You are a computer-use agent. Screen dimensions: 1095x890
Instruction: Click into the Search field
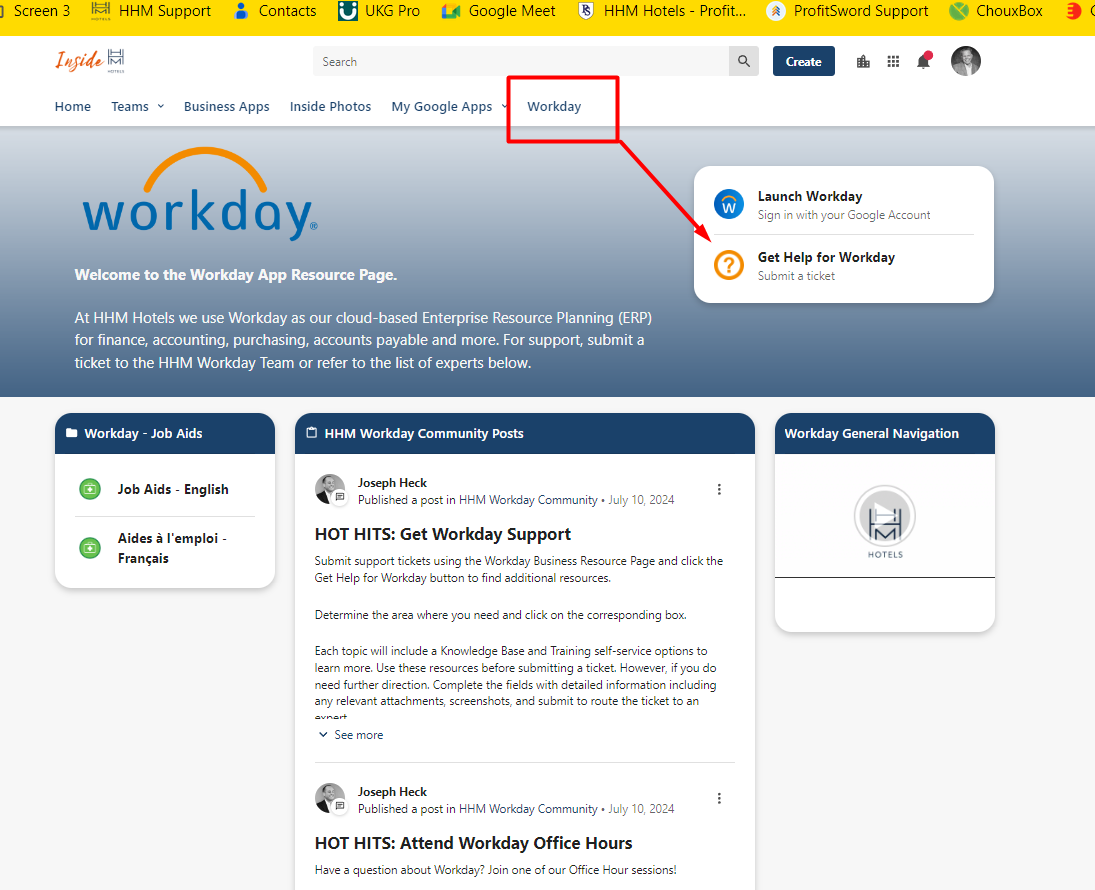pos(521,61)
